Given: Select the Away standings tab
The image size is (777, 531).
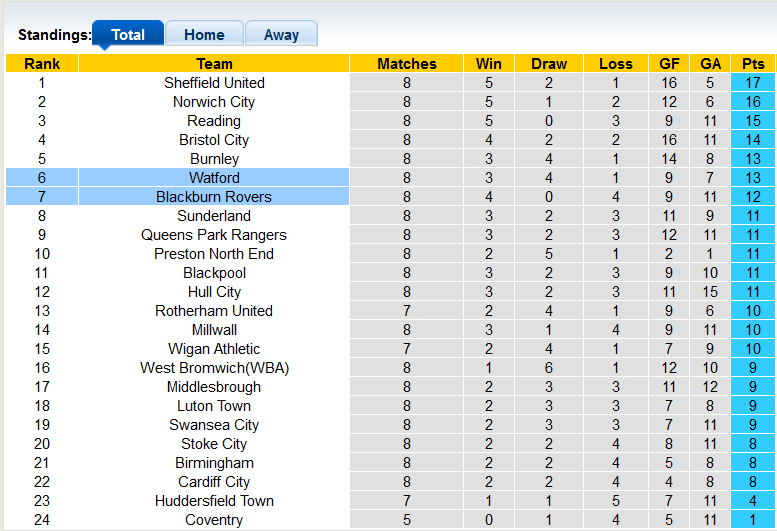Looking at the screenshot, I should click(x=281, y=34).
